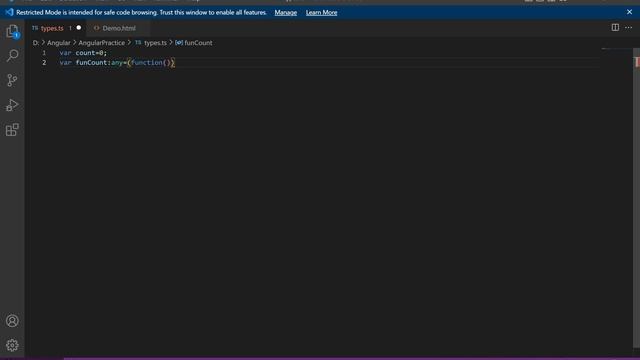Click line number 1 in gutter
Screen dimensions: 640x360
point(44,53)
